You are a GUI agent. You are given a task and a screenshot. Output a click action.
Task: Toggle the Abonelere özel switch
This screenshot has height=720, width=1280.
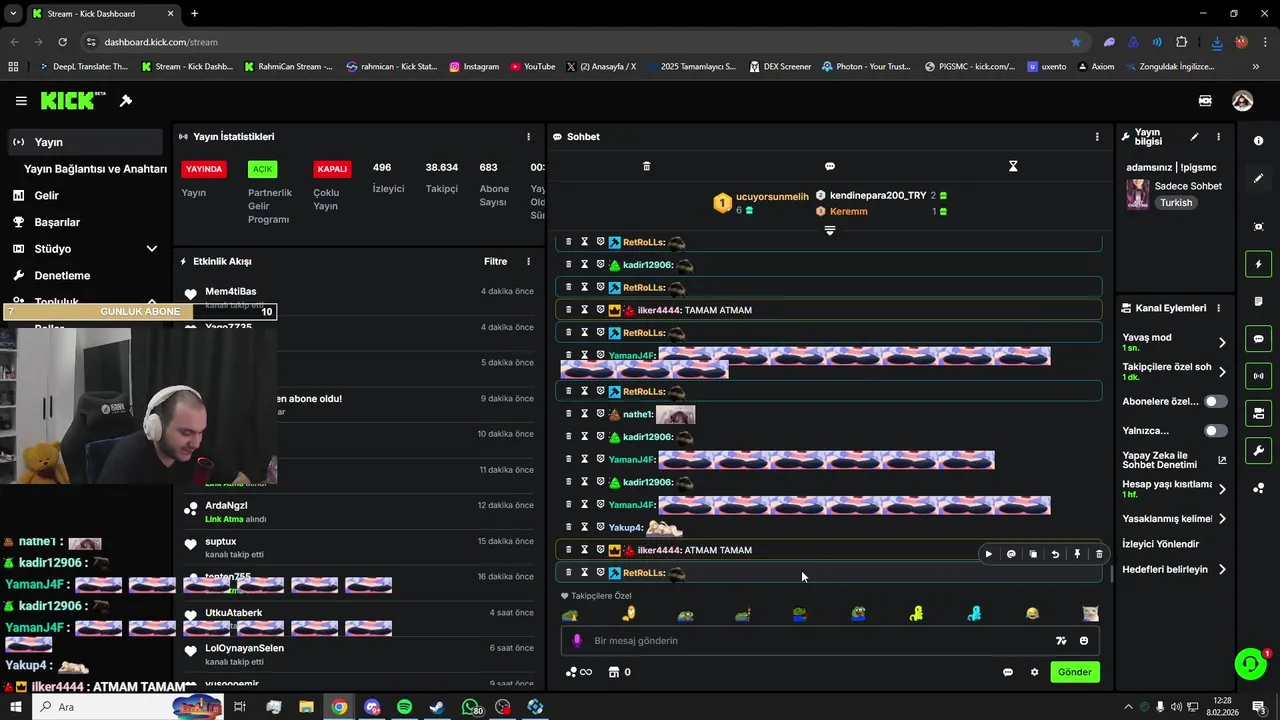[x=1216, y=401]
